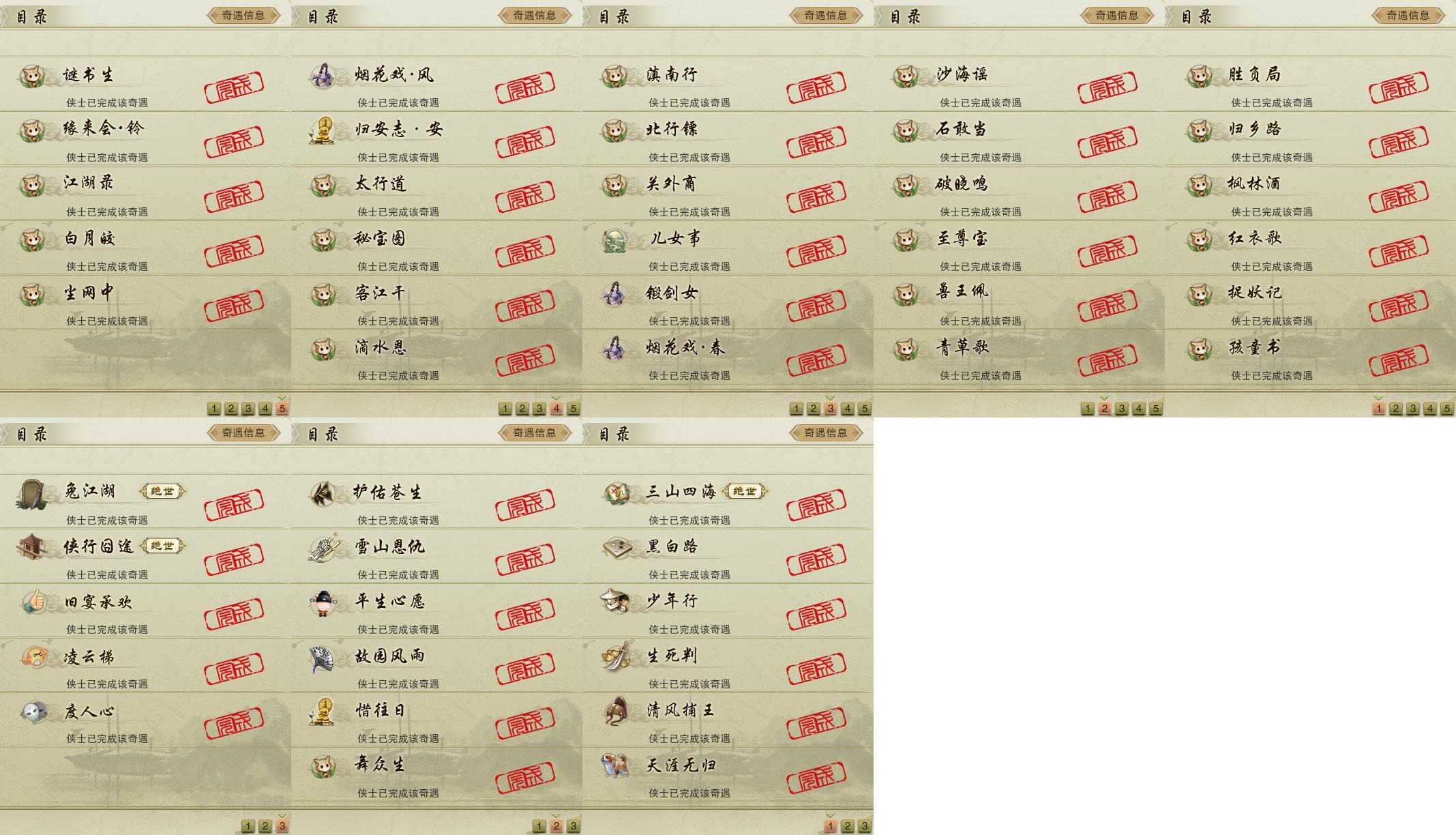The image size is (1456, 835).
Task: Click the dog icon beside 天涯无归
Action: point(615,765)
